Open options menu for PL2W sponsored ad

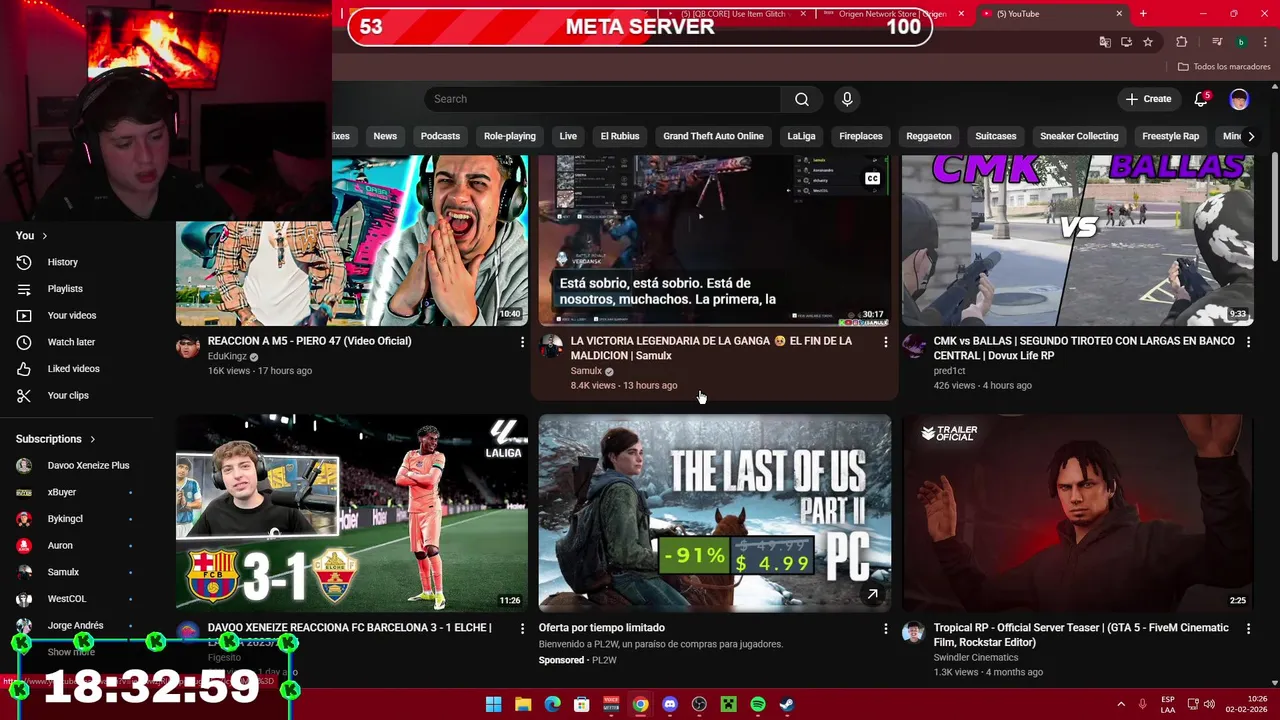pyautogui.click(x=885, y=629)
